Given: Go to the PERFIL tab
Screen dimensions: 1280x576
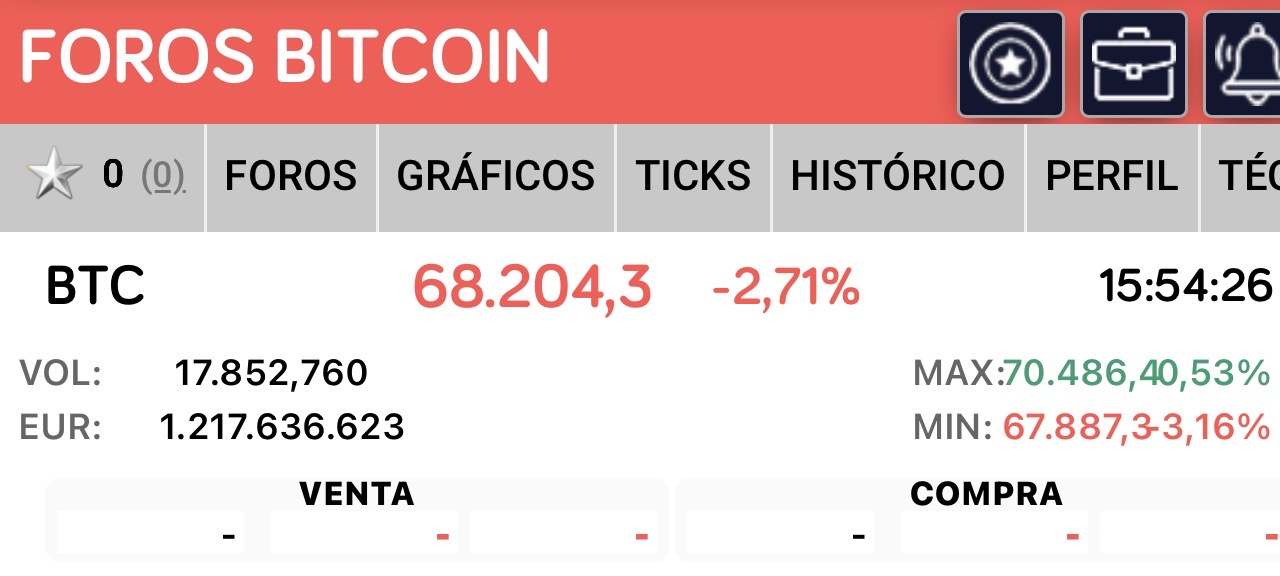Looking at the screenshot, I should coord(1112,177).
